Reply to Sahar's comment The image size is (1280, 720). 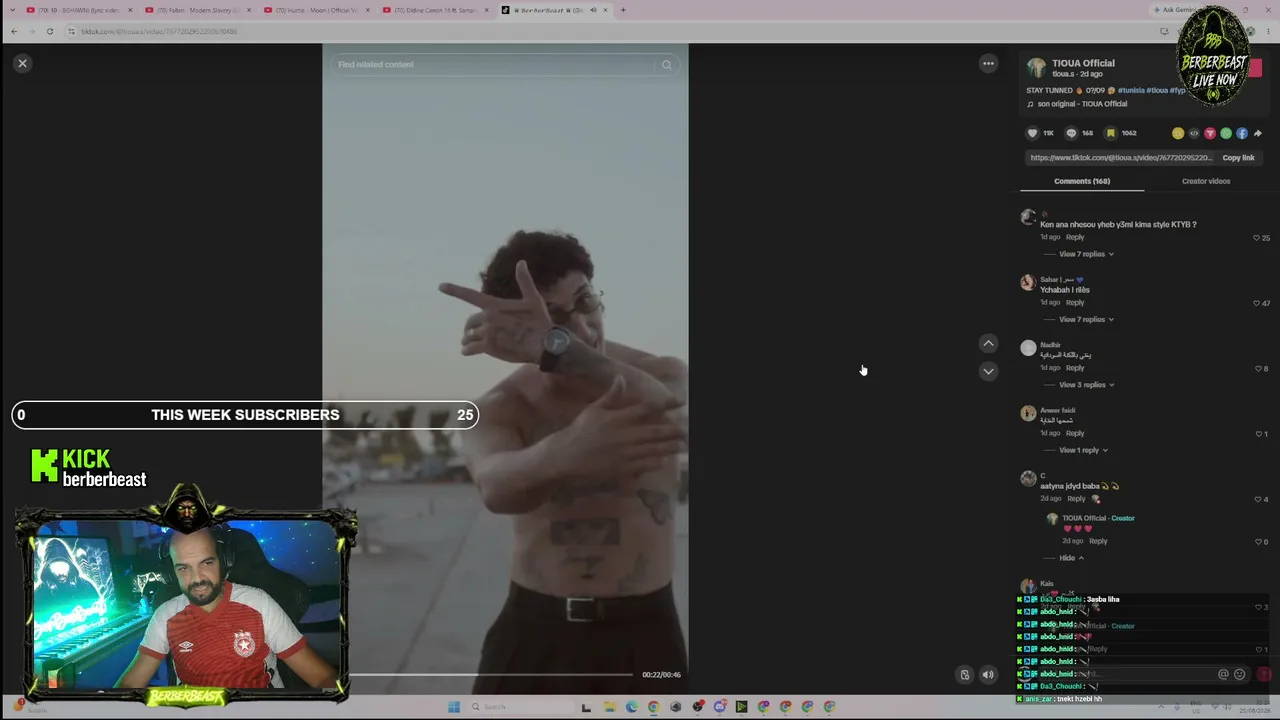tap(1075, 302)
